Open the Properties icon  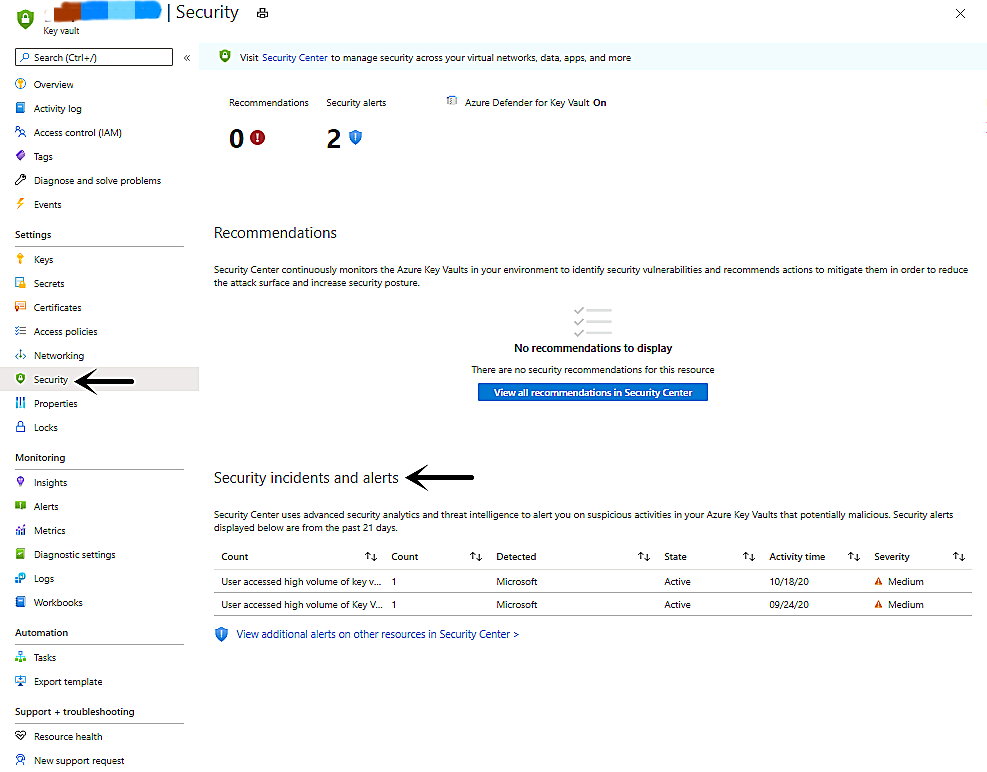[x=21, y=402]
